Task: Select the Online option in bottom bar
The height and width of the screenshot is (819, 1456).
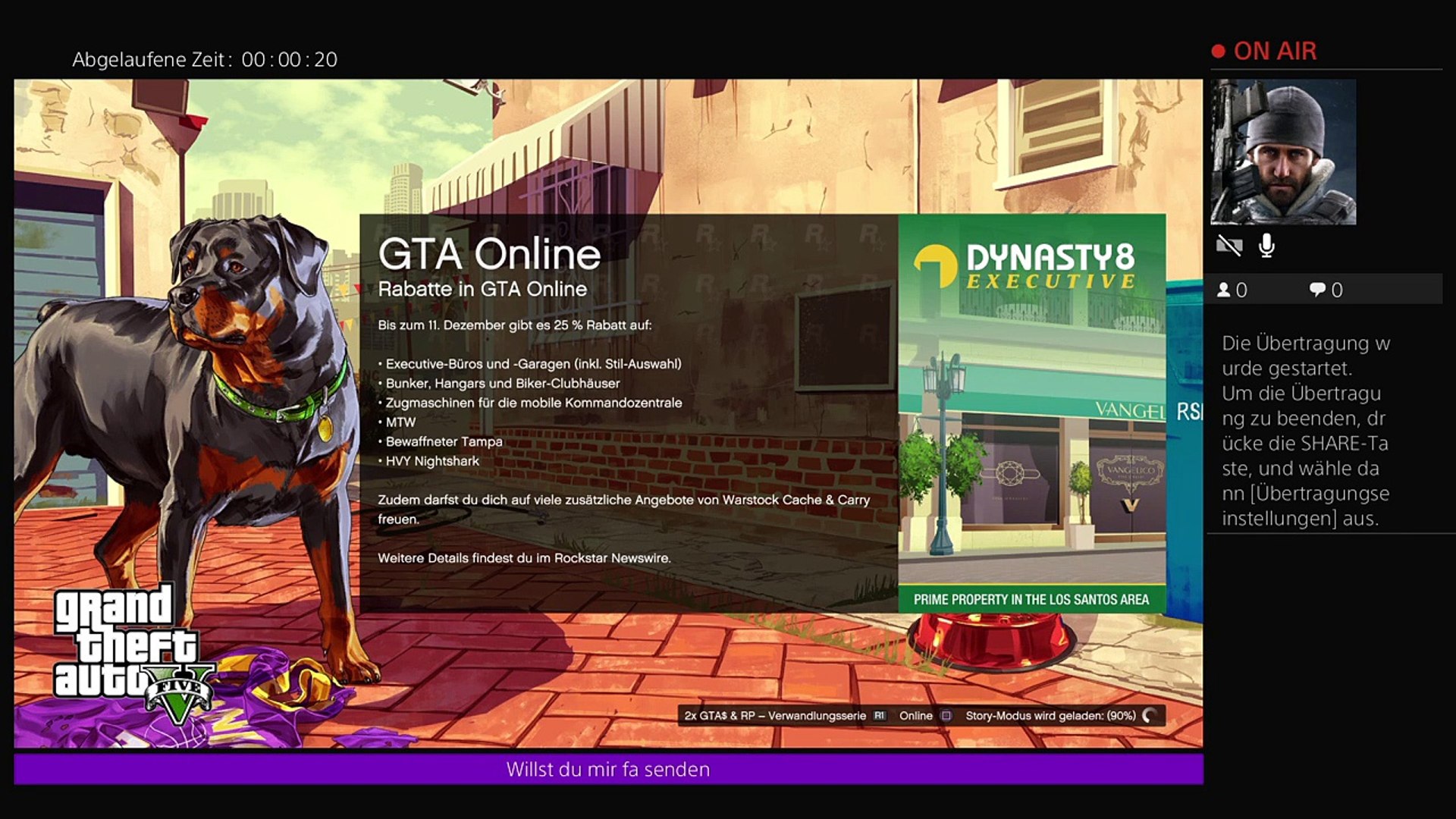Action: [916, 715]
